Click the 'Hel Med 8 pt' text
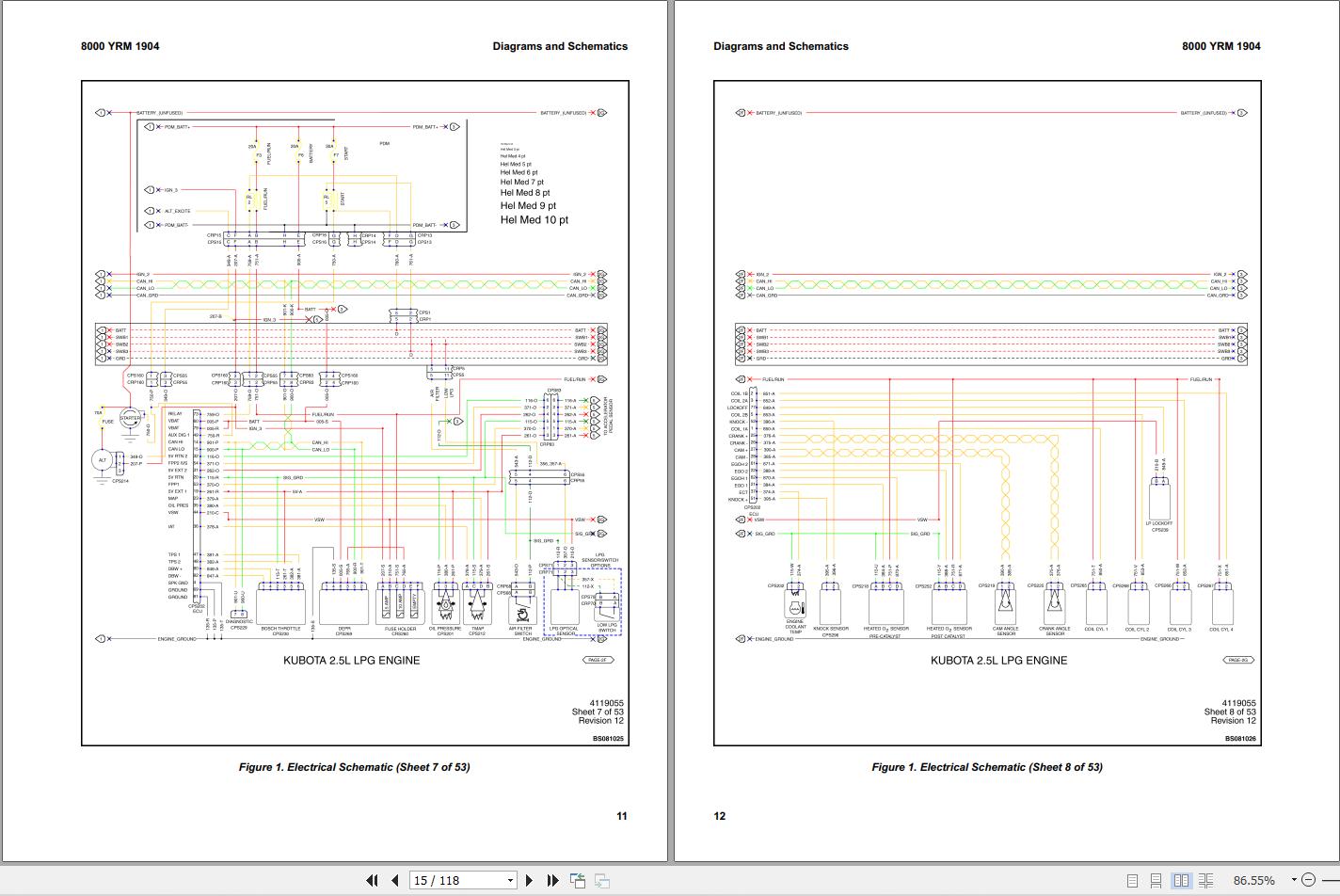 coord(525,193)
